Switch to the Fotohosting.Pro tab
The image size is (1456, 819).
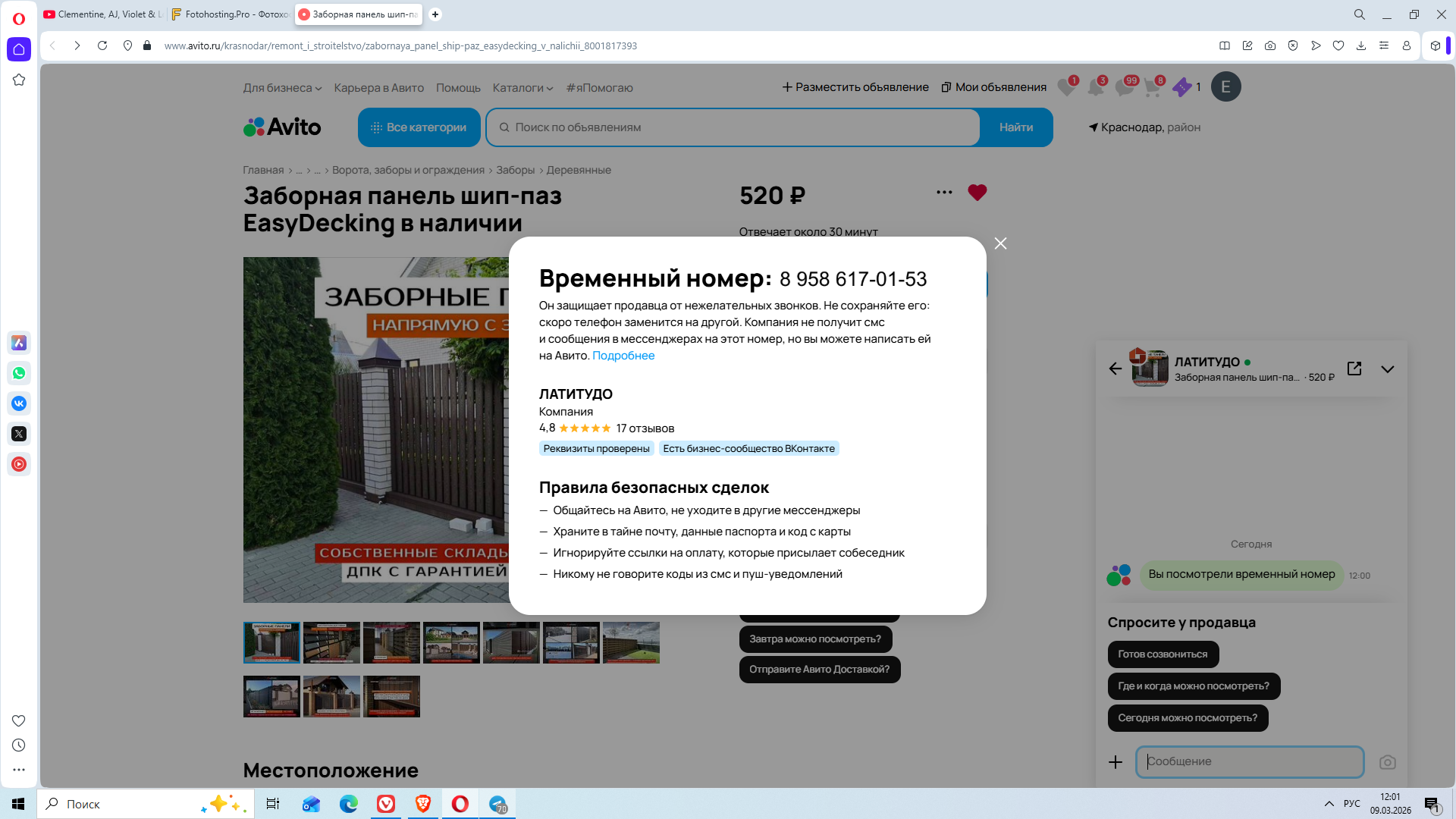click(x=230, y=14)
